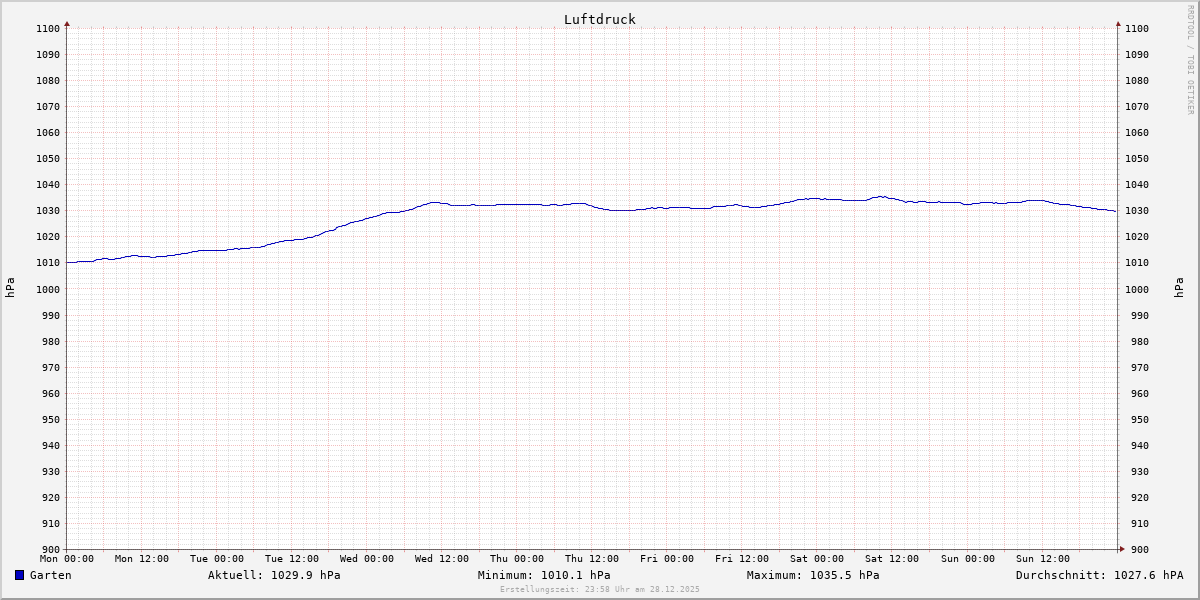The image size is (1200, 600).
Task: Click the Sun 12:00 x-axis label
Action: tap(1042, 559)
